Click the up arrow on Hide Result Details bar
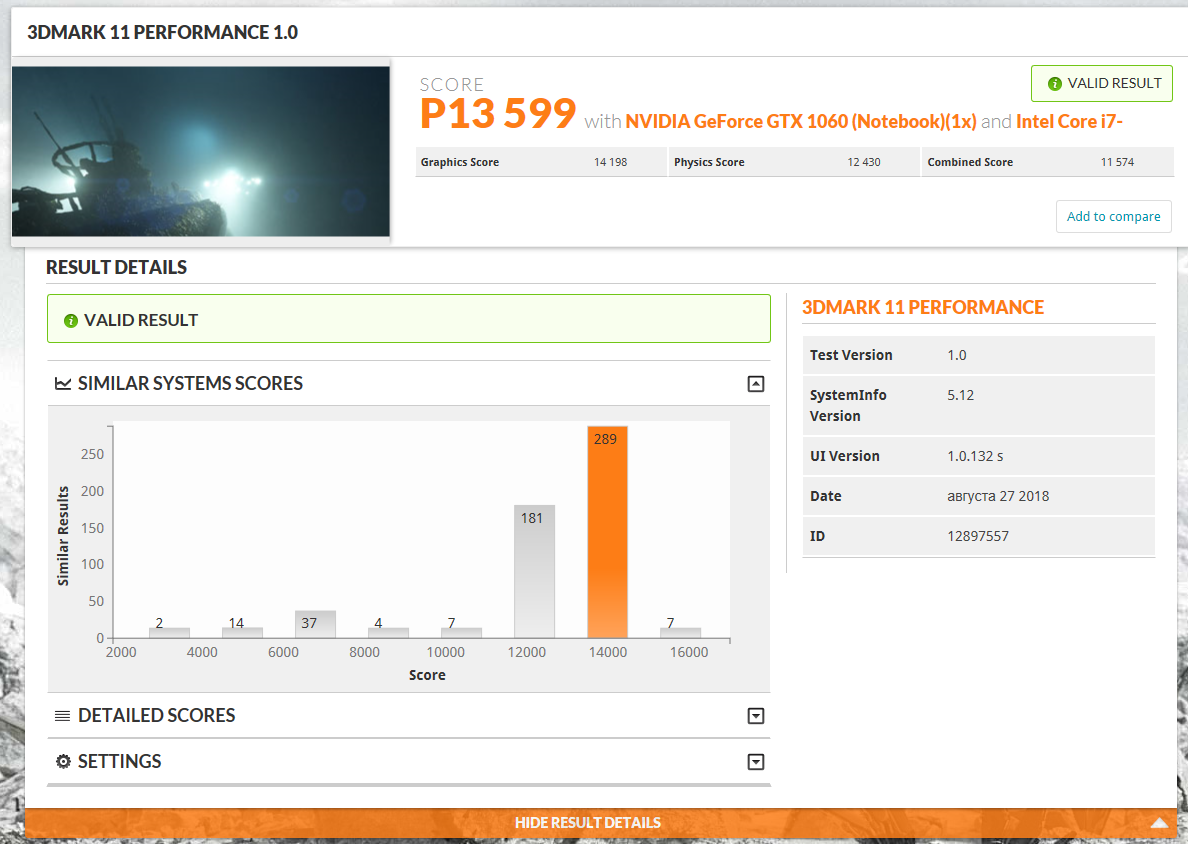 pos(1159,823)
